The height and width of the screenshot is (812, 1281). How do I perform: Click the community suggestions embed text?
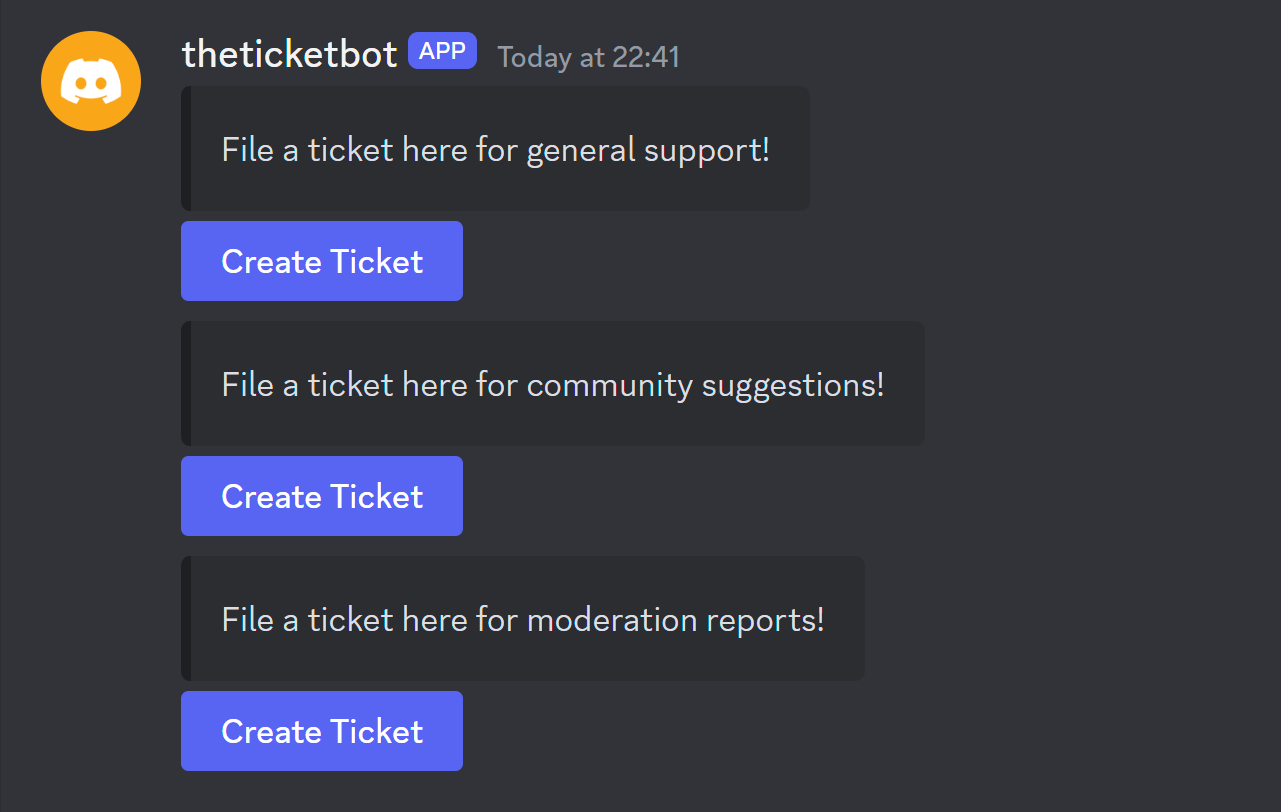pos(552,383)
